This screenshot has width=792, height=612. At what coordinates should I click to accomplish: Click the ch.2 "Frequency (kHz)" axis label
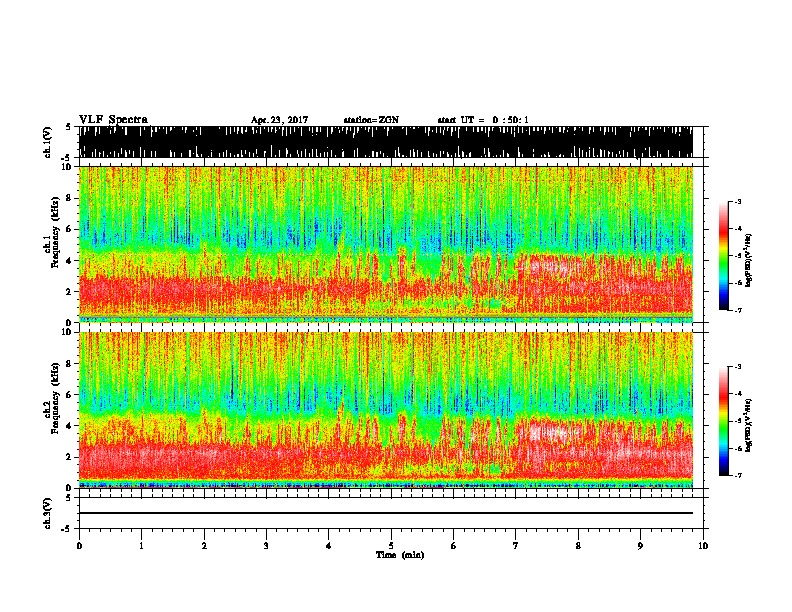tap(54, 398)
